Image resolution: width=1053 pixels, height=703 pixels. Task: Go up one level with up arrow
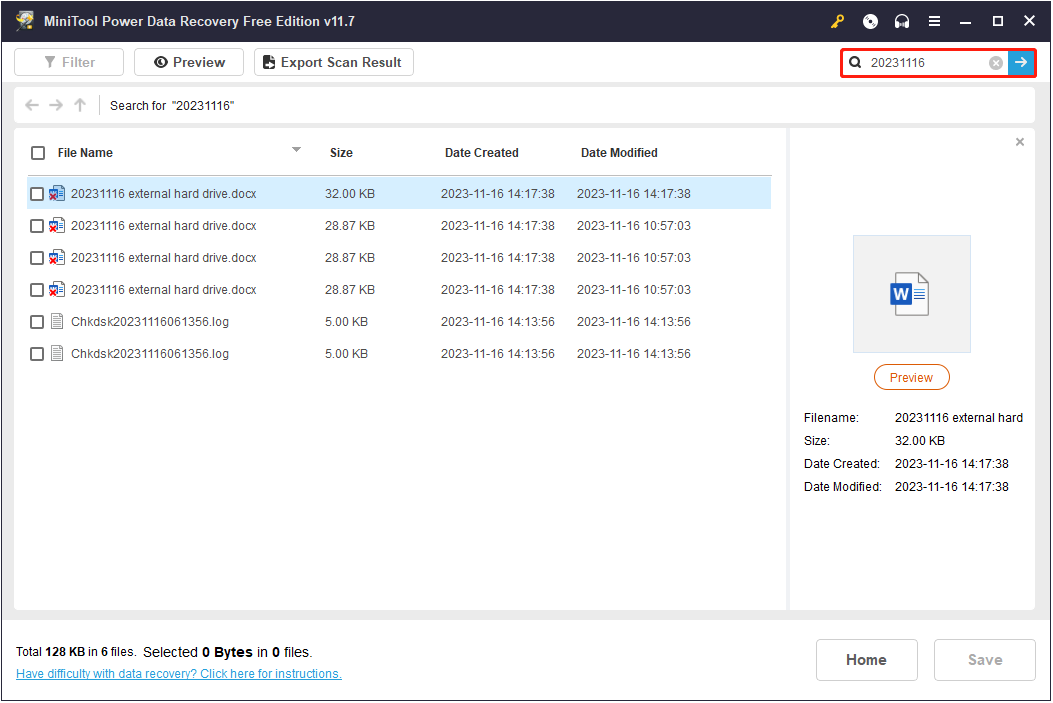pyautogui.click(x=80, y=105)
